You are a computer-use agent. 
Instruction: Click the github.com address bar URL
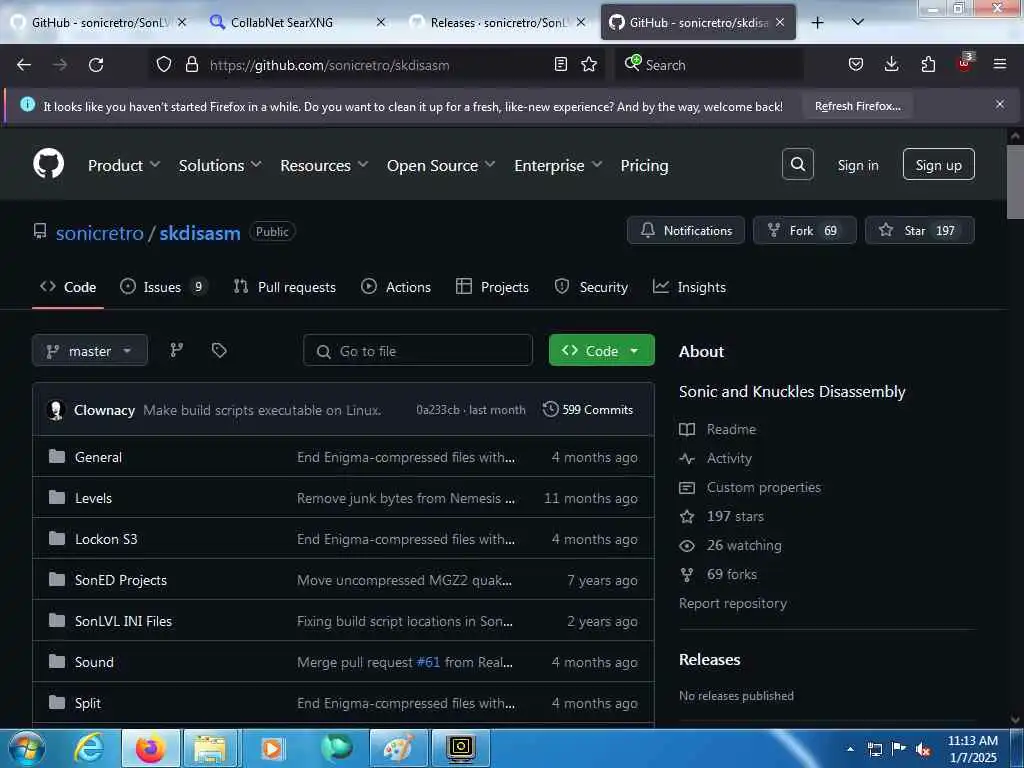click(329, 65)
